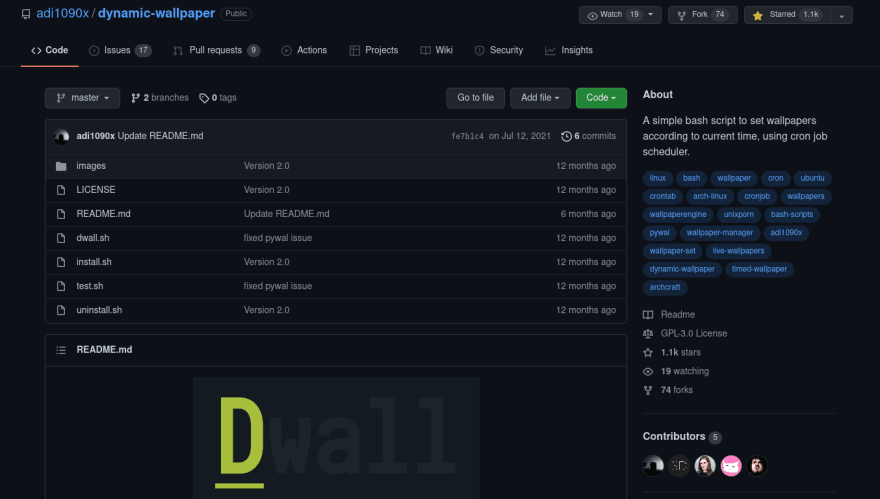Open the dwall.sh file
Image resolution: width=880 pixels, height=499 pixels.
point(93,238)
